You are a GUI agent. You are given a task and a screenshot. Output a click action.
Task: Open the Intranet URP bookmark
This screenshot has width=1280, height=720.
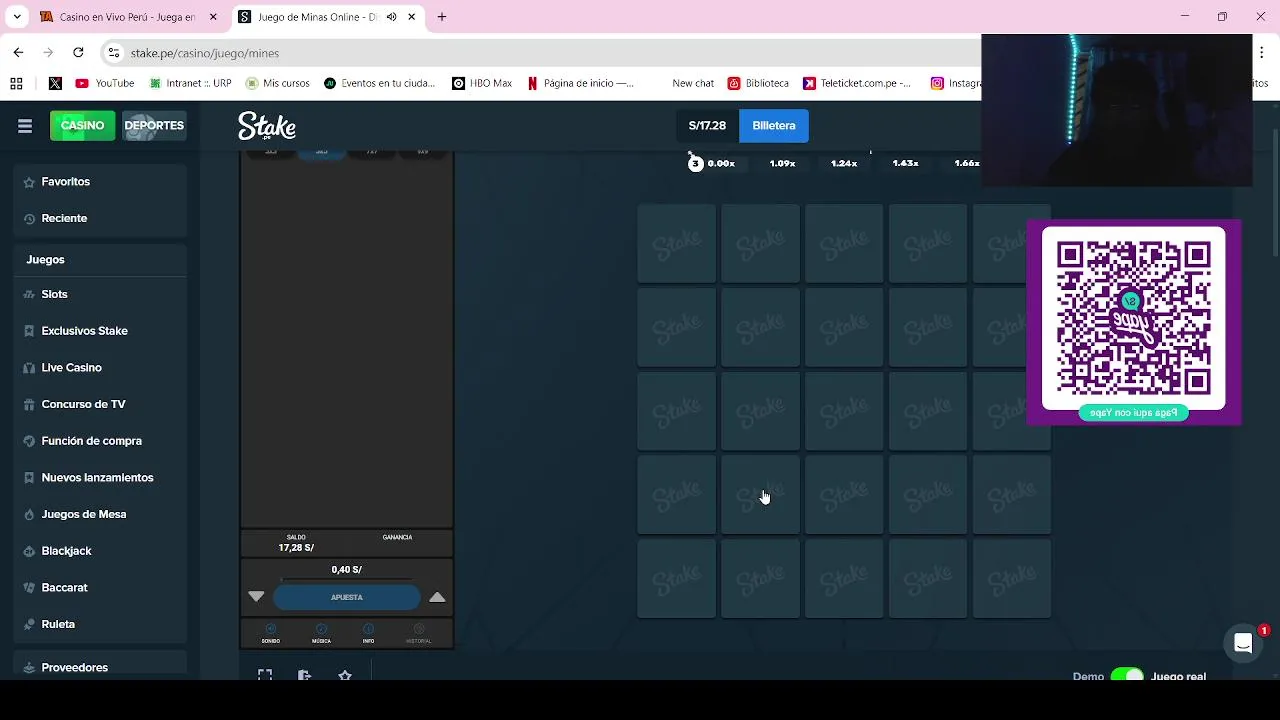point(191,83)
